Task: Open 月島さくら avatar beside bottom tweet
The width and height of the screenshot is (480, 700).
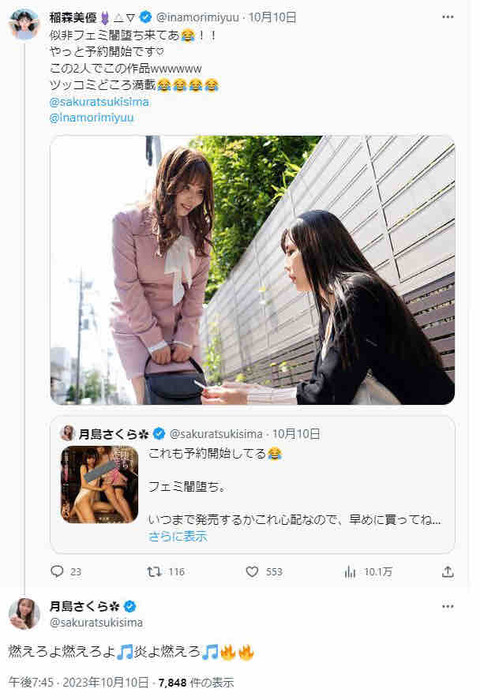Action: [x=24, y=613]
